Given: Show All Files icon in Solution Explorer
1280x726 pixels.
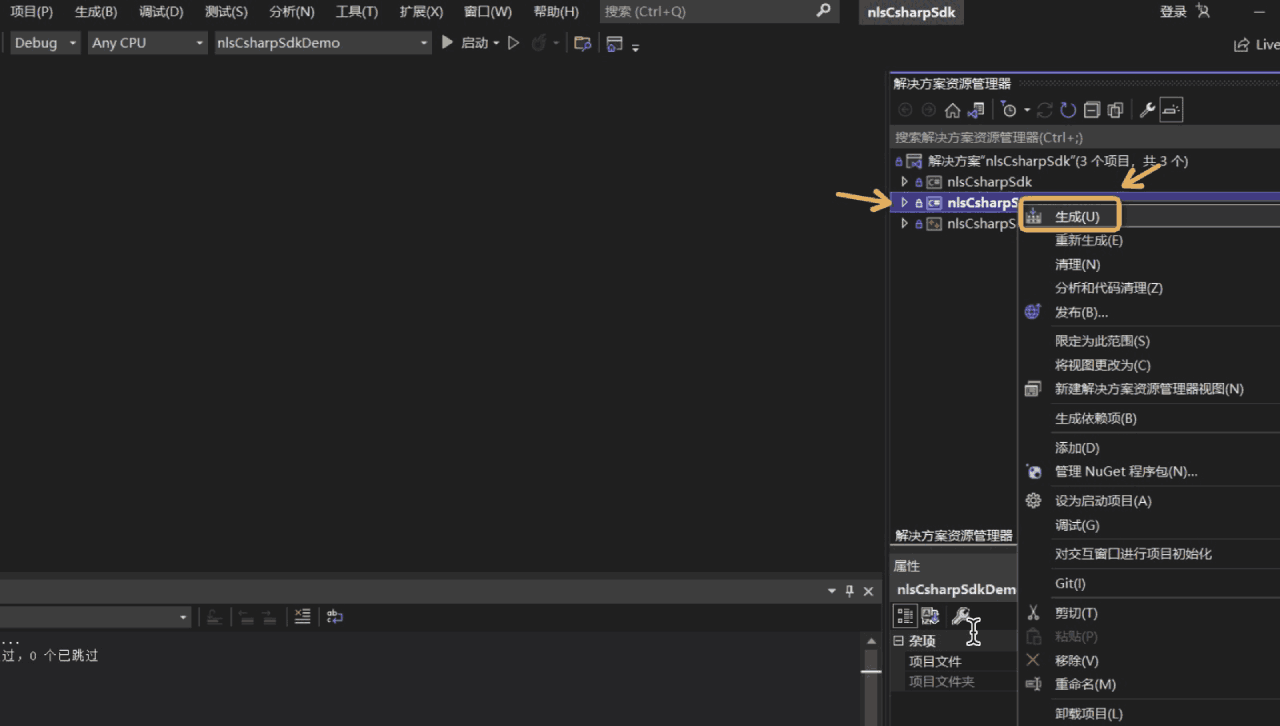Looking at the screenshot, I should point(1116,110).
